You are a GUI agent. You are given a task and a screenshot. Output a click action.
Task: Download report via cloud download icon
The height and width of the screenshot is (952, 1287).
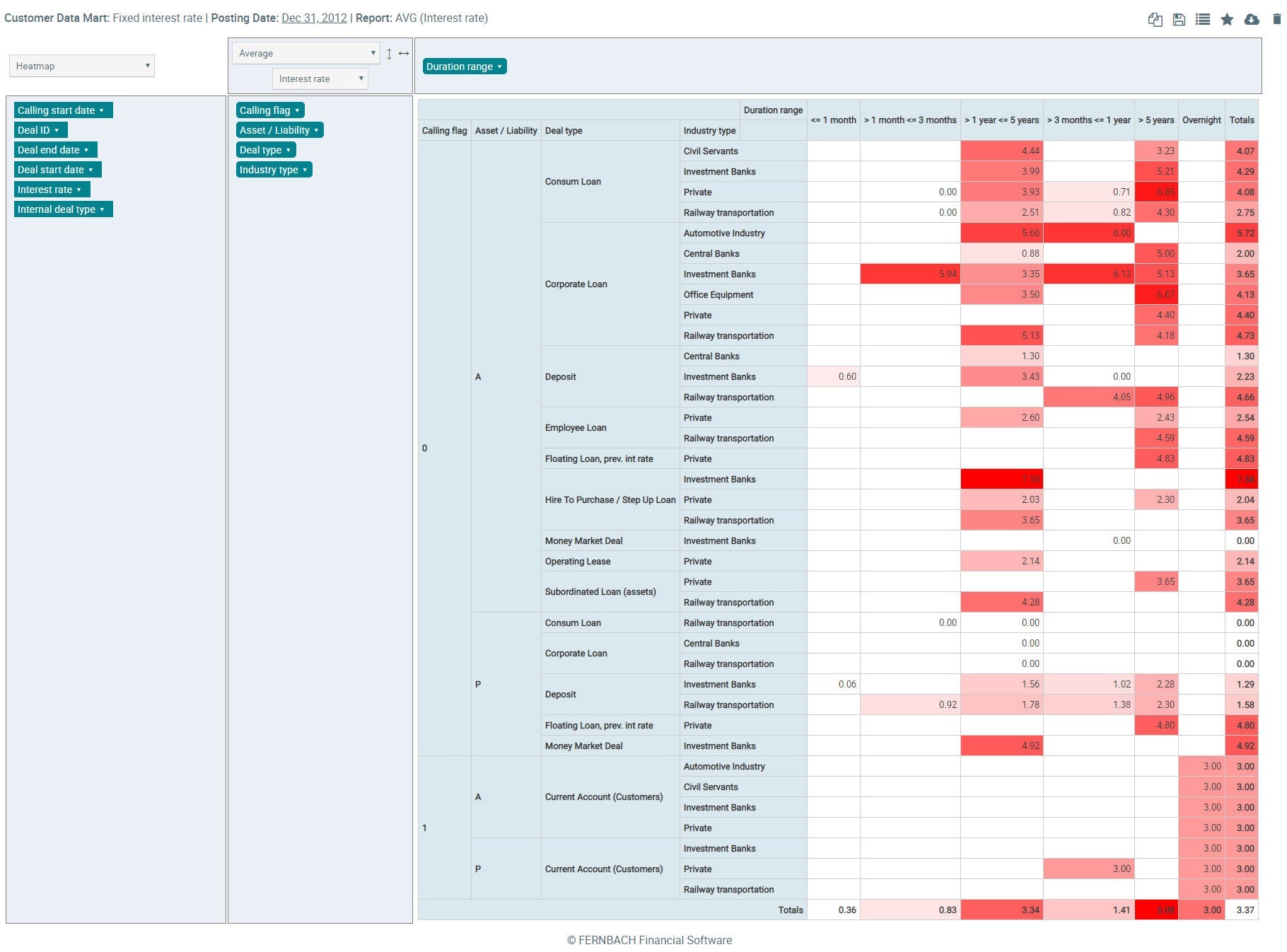pos(1252,20)
